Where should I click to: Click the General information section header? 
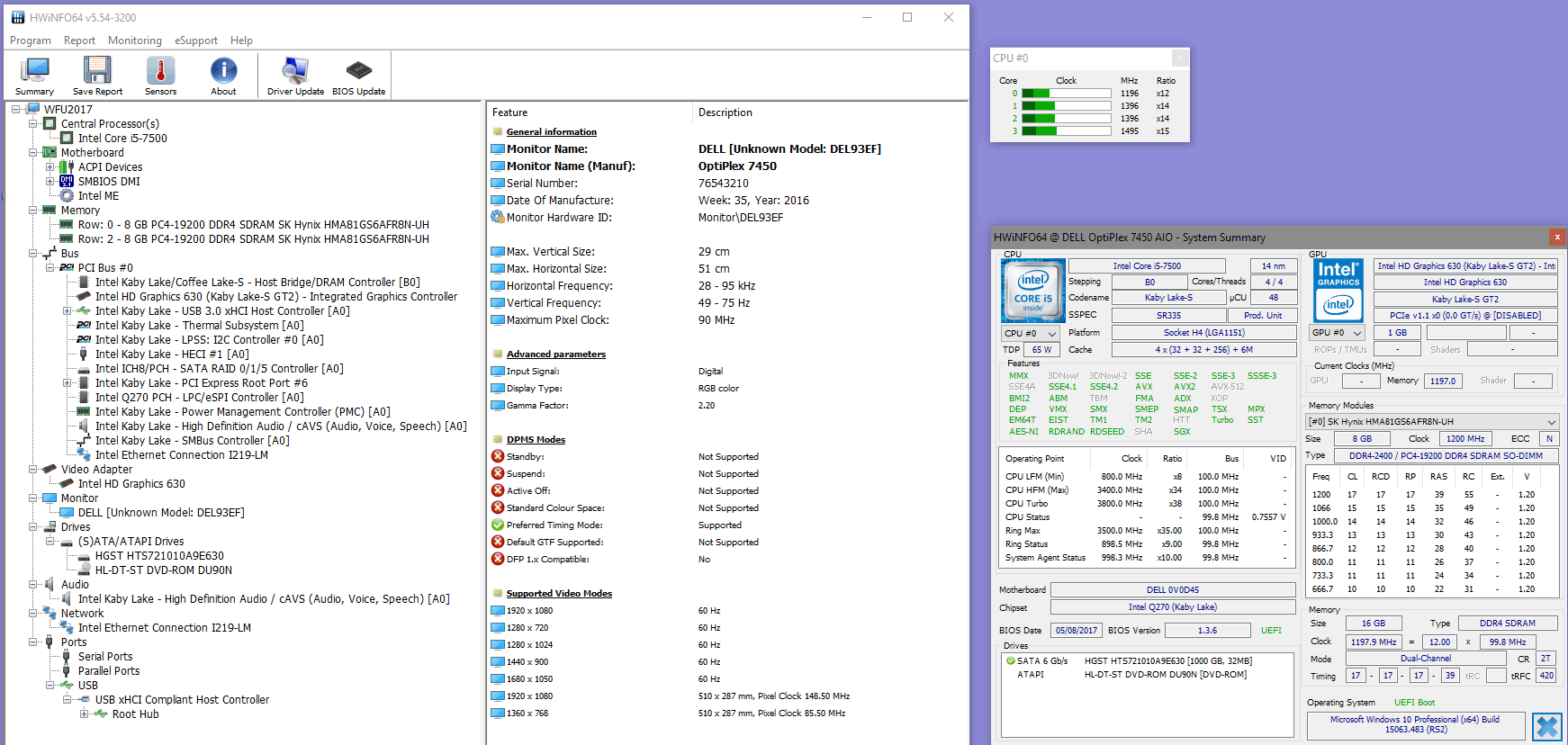coord(552,132)
